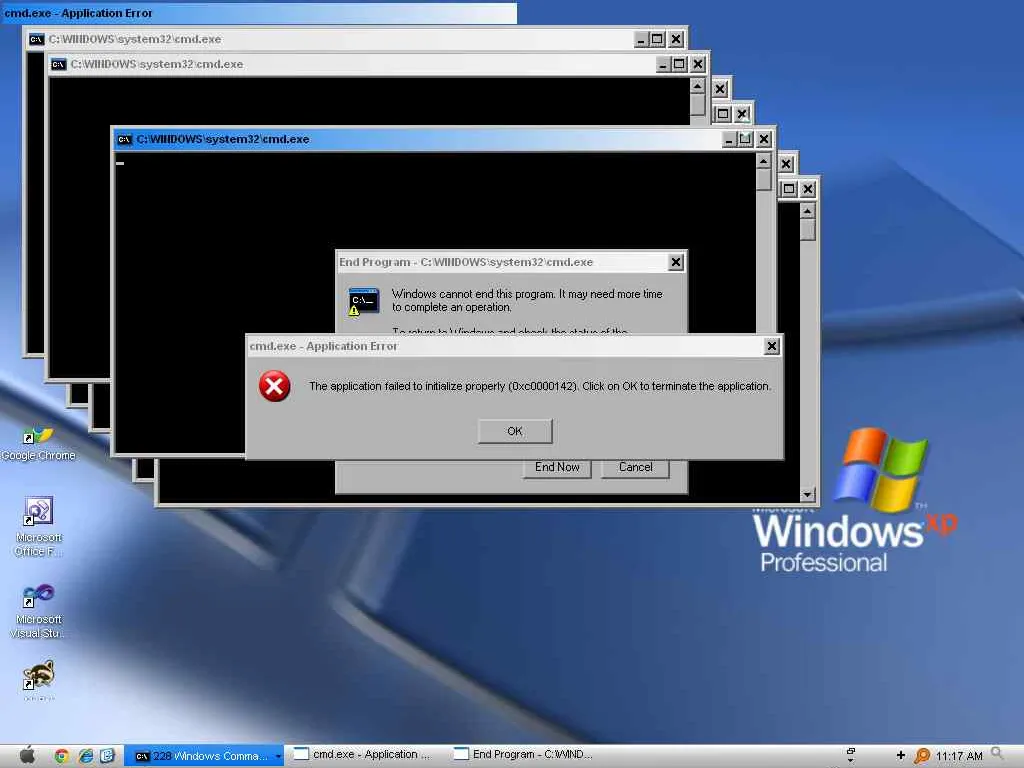Click the orange magnifier icon in the system tray

click(x=922, y=756)
